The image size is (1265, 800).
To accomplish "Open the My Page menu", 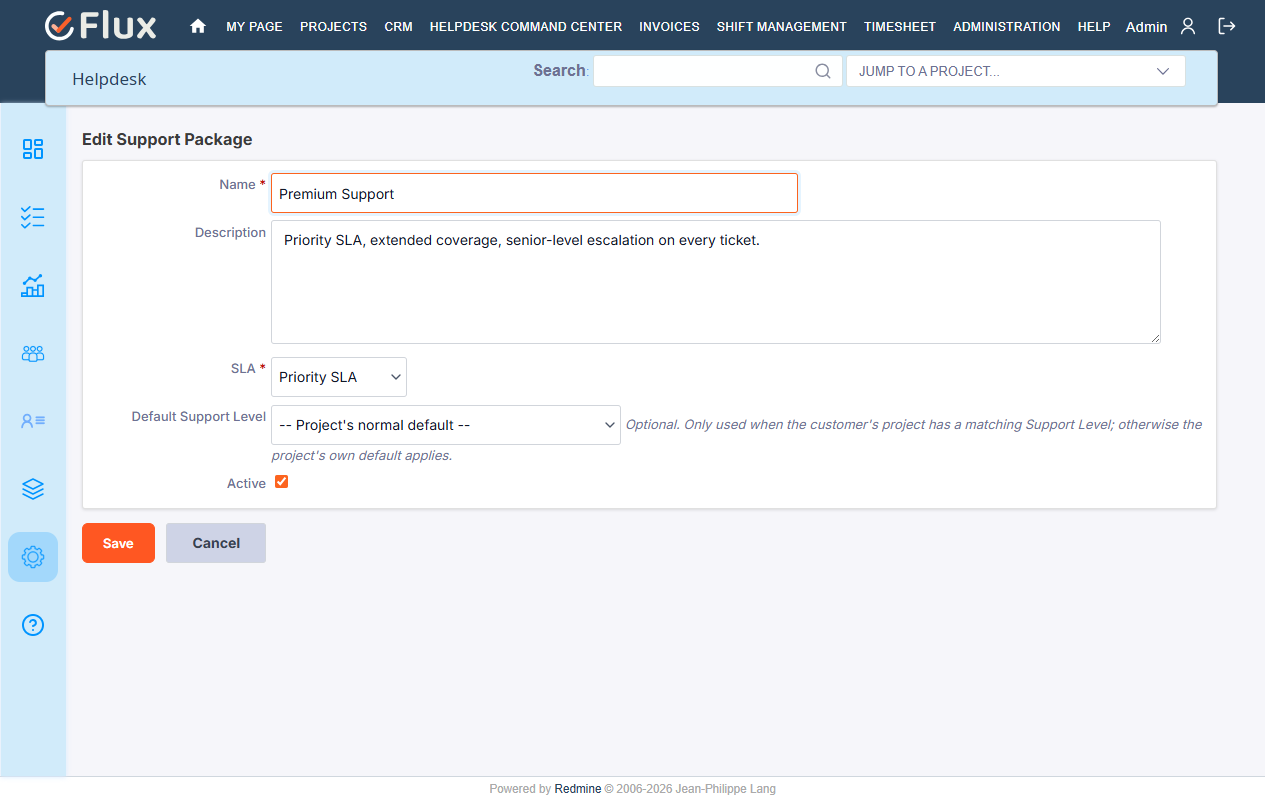I will (254, 27).
